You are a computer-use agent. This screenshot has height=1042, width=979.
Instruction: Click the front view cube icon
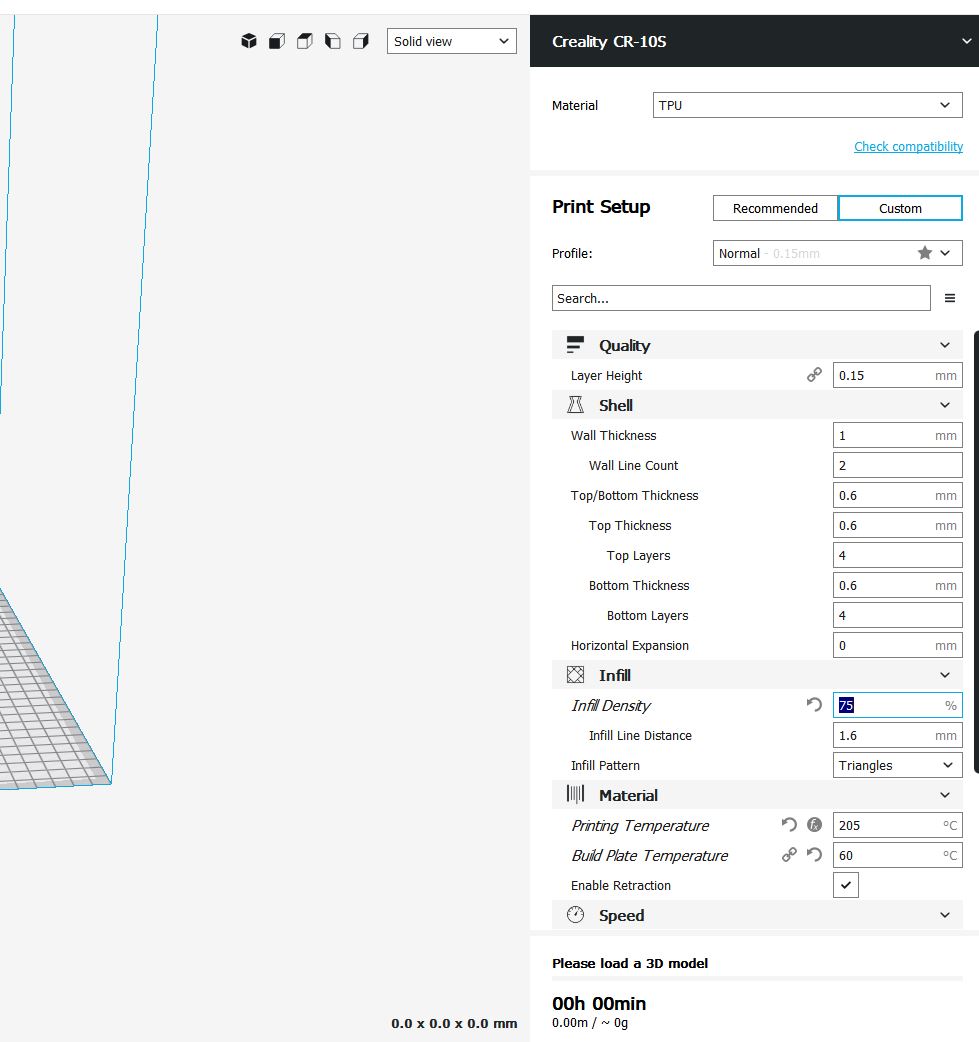pyautogui.click(x=277, y=41)
